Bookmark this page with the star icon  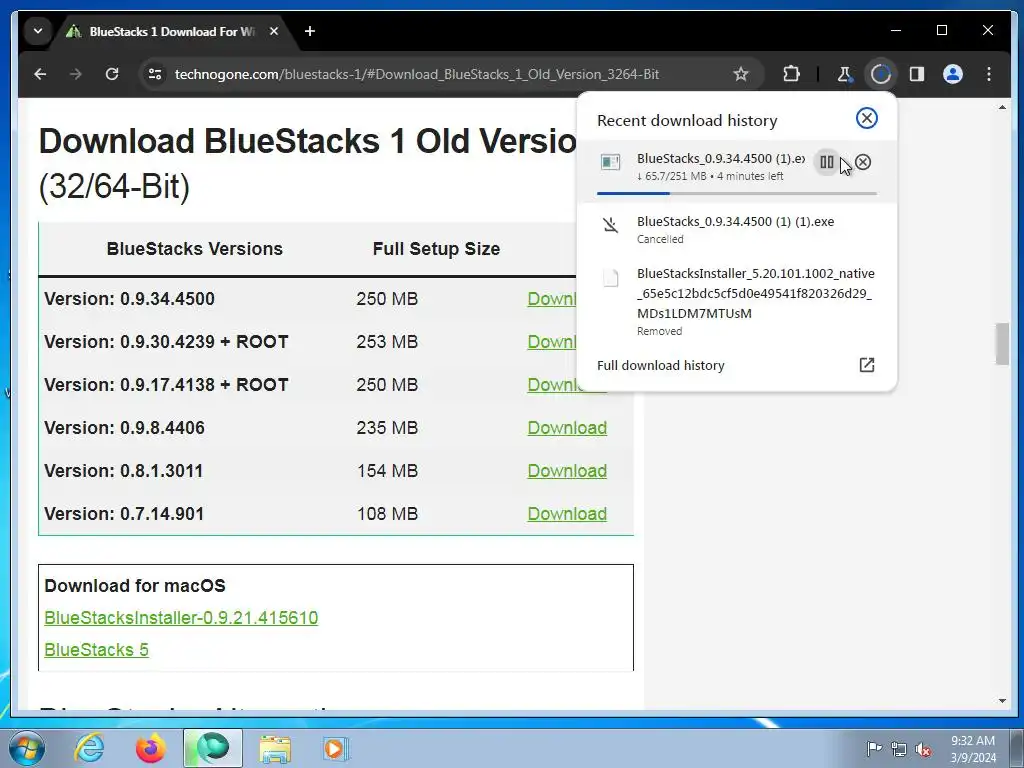741,74
